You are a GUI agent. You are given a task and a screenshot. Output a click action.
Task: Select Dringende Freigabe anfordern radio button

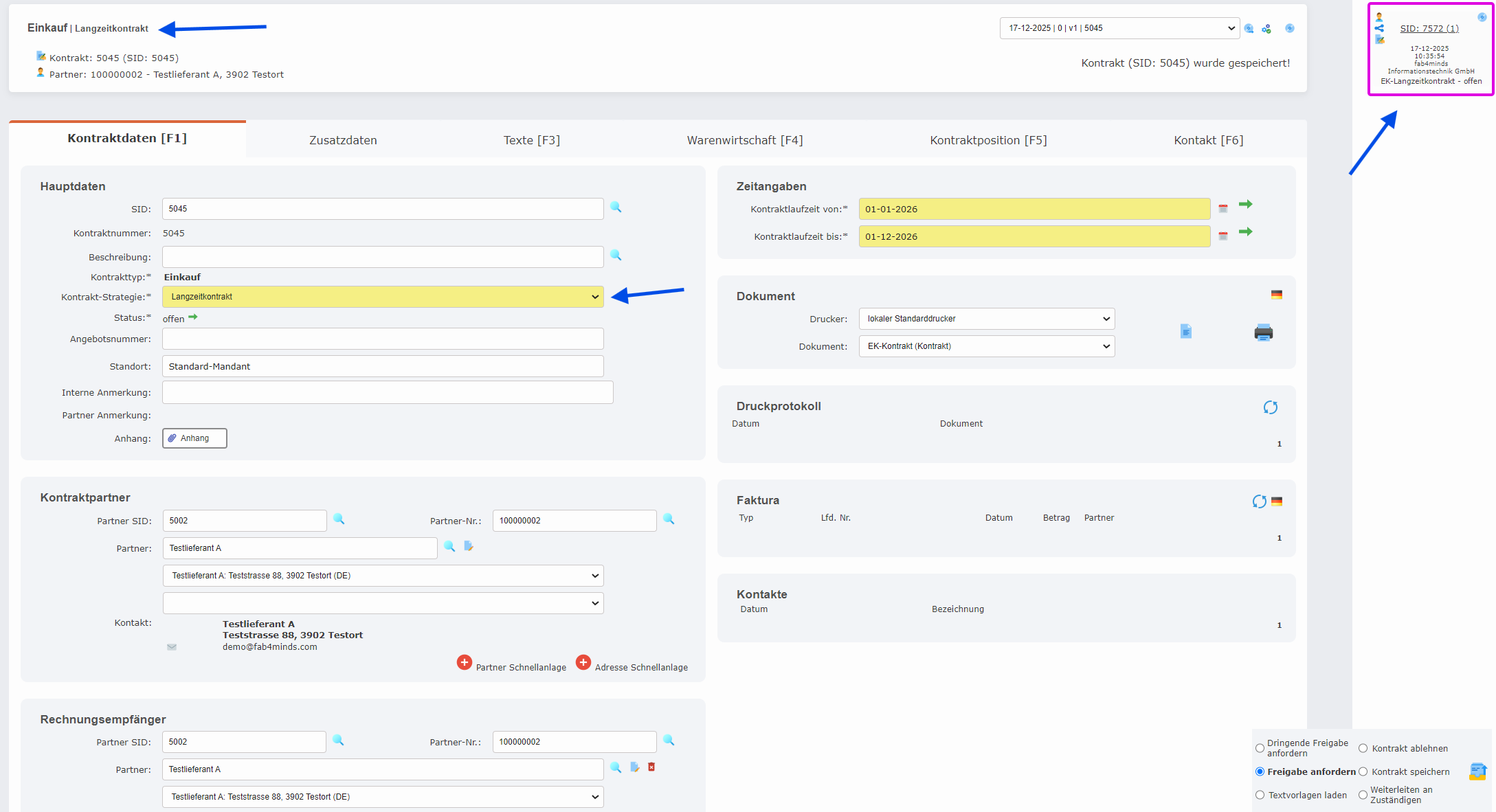(x=1260, y=748)
